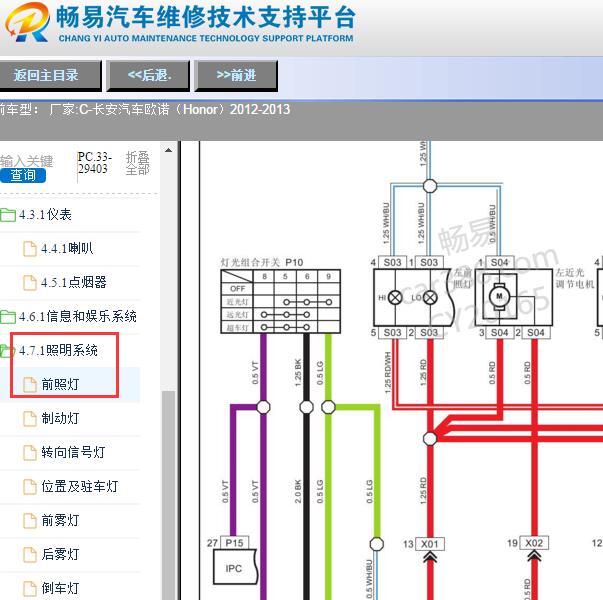Open 4.3.1仪表 tree entry
Viewport: 603px width, 600px height.
(45, 215)
